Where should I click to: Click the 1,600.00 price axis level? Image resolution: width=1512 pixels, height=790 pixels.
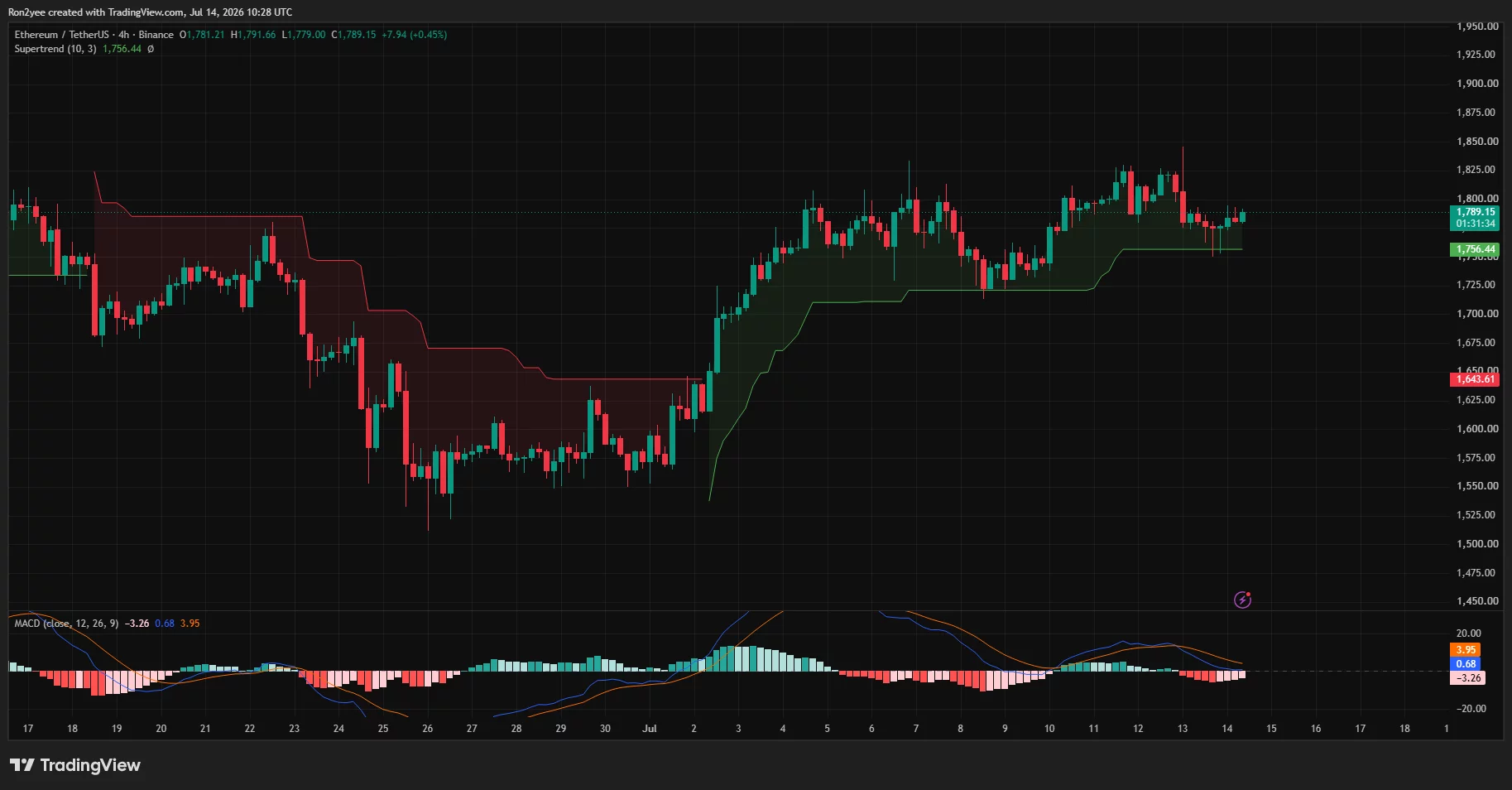(1477, 429)
